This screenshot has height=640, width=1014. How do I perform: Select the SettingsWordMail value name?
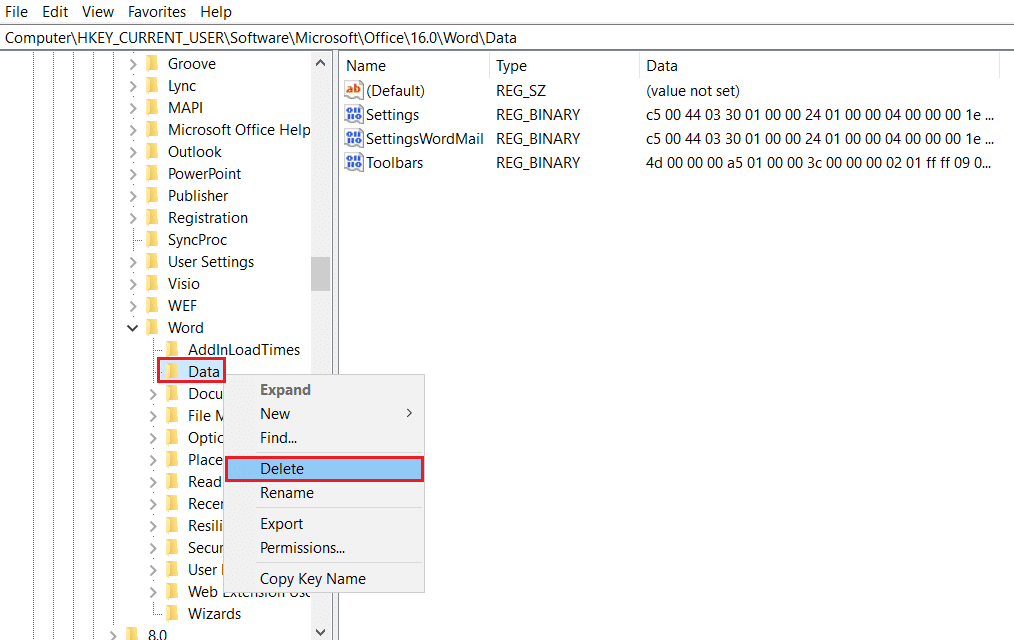[425, 138]
